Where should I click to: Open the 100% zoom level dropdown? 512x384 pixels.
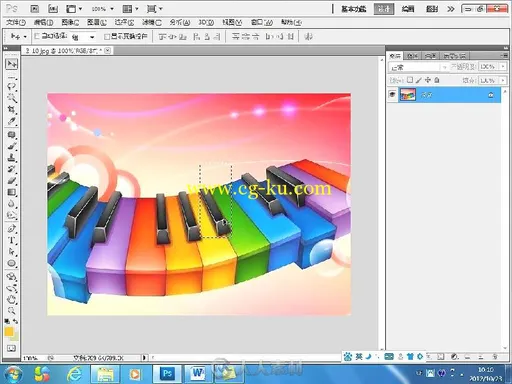click(x=103, y=9)
